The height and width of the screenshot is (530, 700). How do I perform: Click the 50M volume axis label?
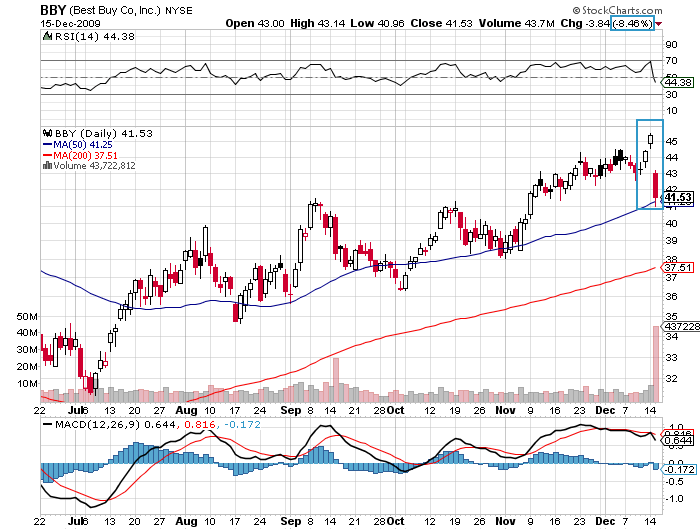27,317
